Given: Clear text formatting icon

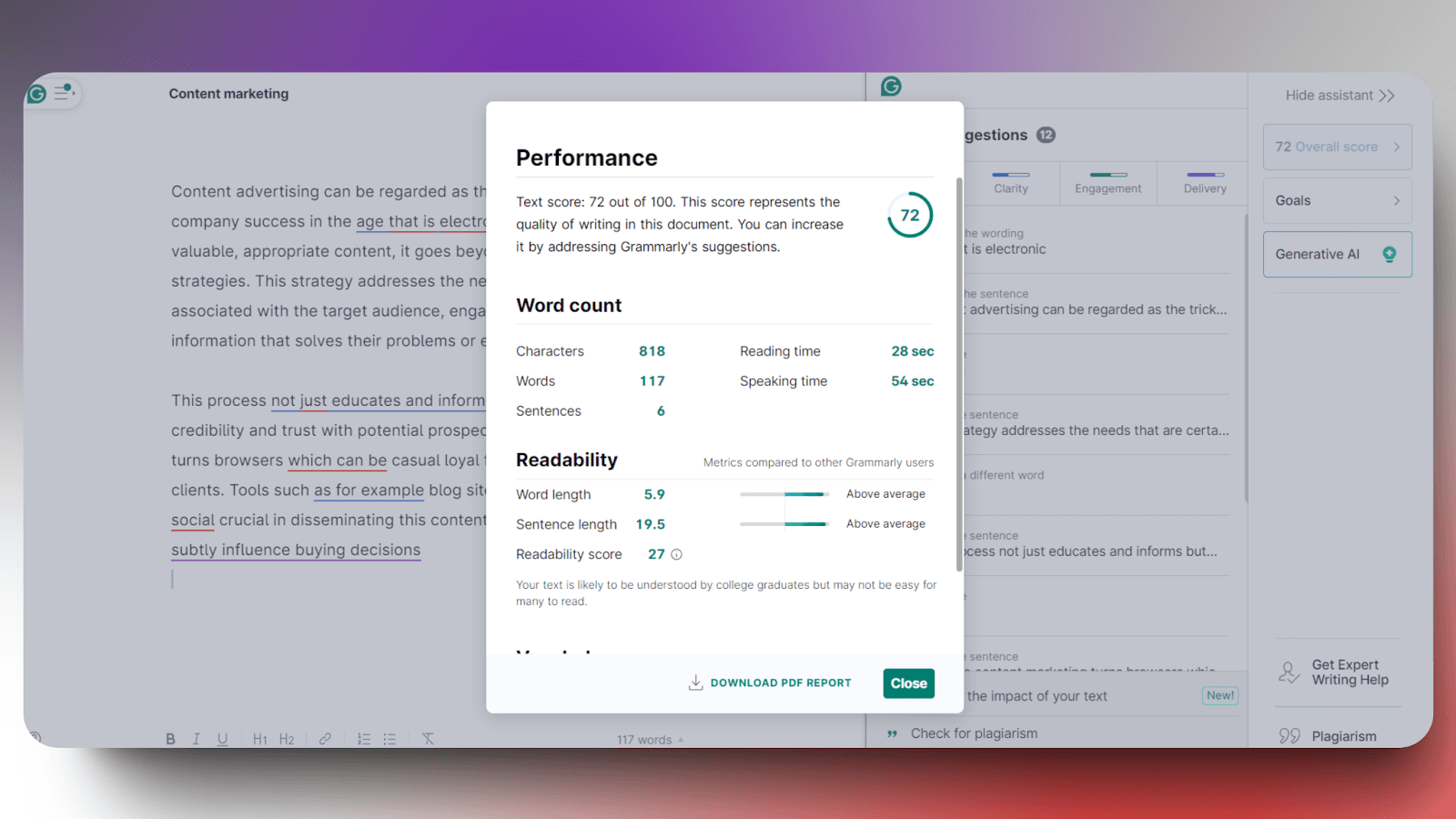Looking at the screenshot, I should [x=428, y=739].
